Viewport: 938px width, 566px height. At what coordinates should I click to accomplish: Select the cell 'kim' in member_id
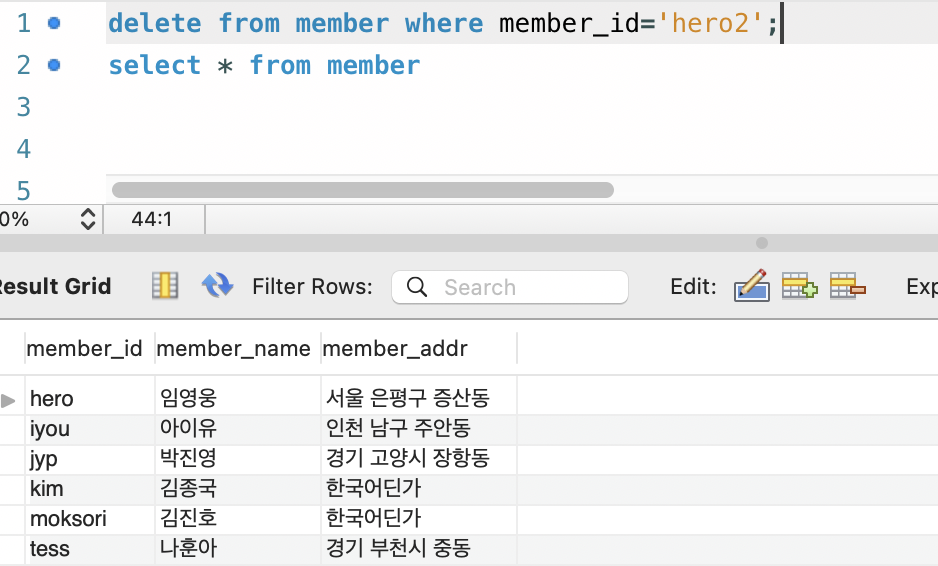pos(90,489)
